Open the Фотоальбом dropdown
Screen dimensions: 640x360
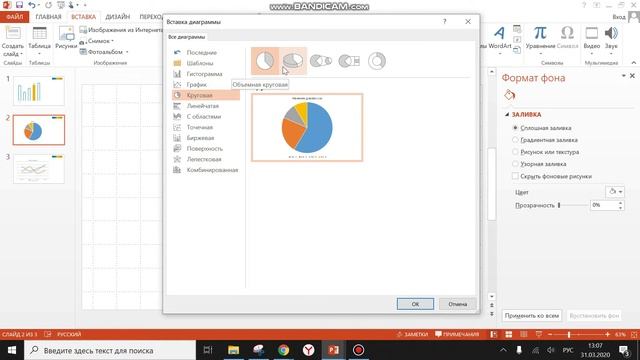(104, 52)
